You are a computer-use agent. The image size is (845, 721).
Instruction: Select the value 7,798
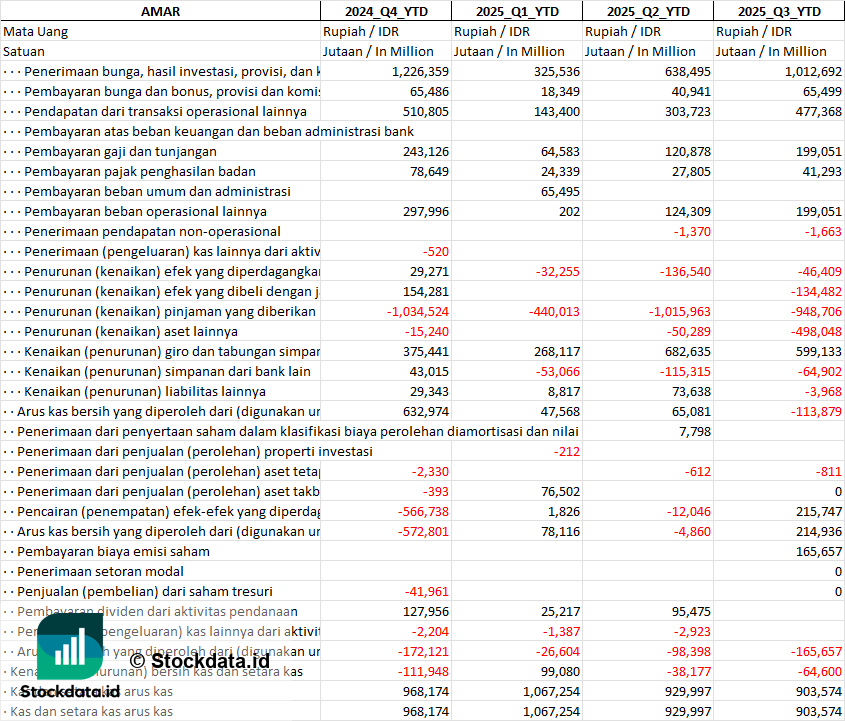click(x=695, y=432)
